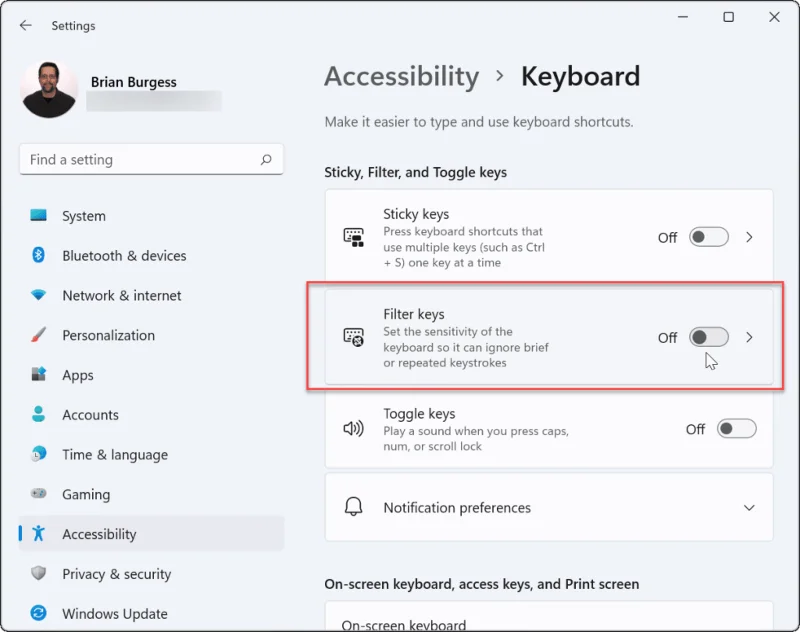
Task: Open Accounts settings
Action: pyautogui.click(x=151, y=415)
